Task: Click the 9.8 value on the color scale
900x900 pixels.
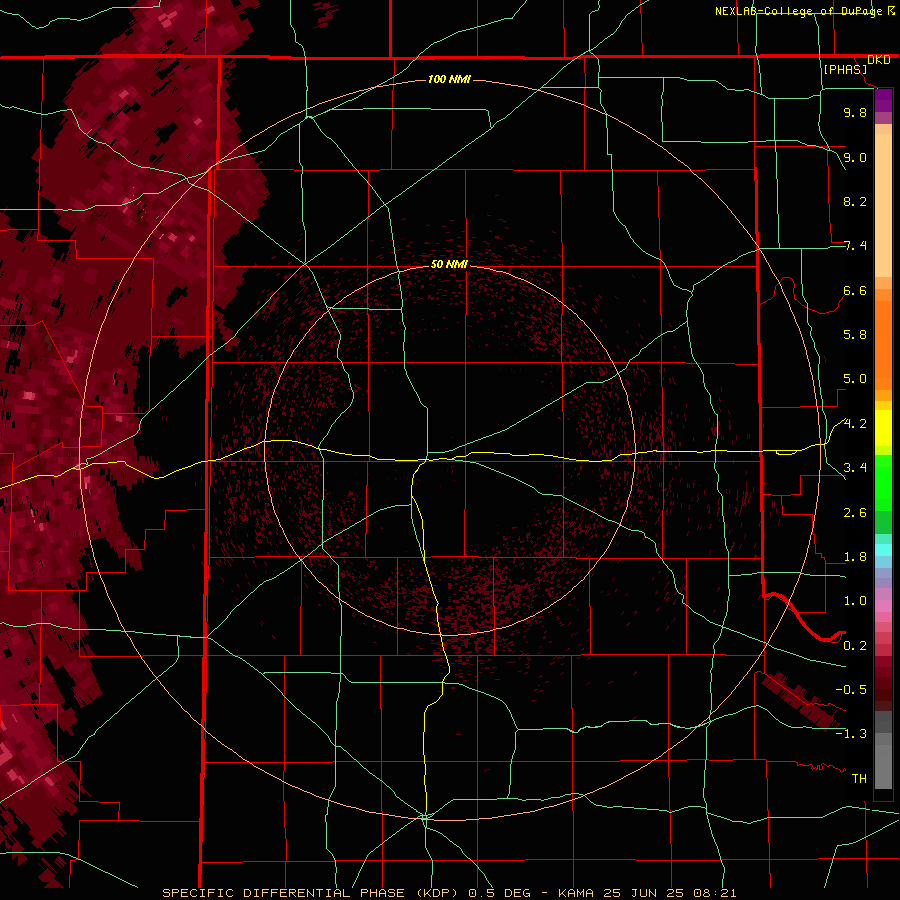Action: click(855, 112)
